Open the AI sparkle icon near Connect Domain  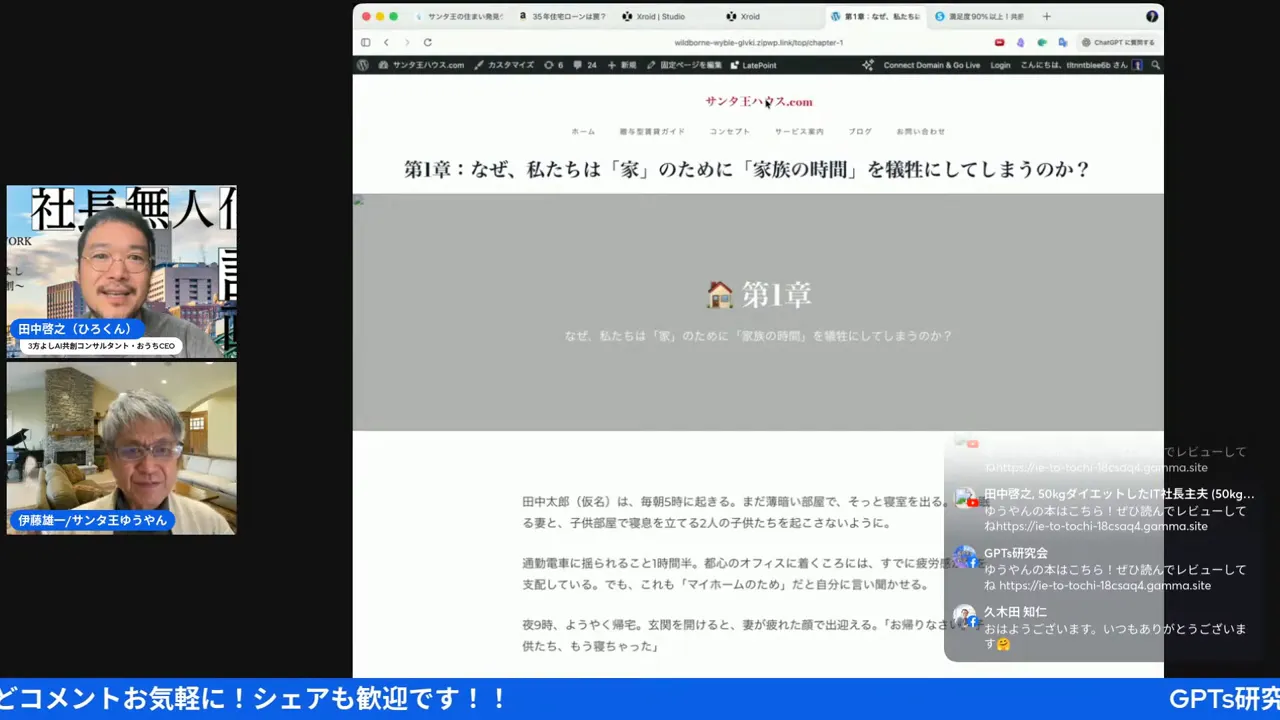click(x=869, y=64)
